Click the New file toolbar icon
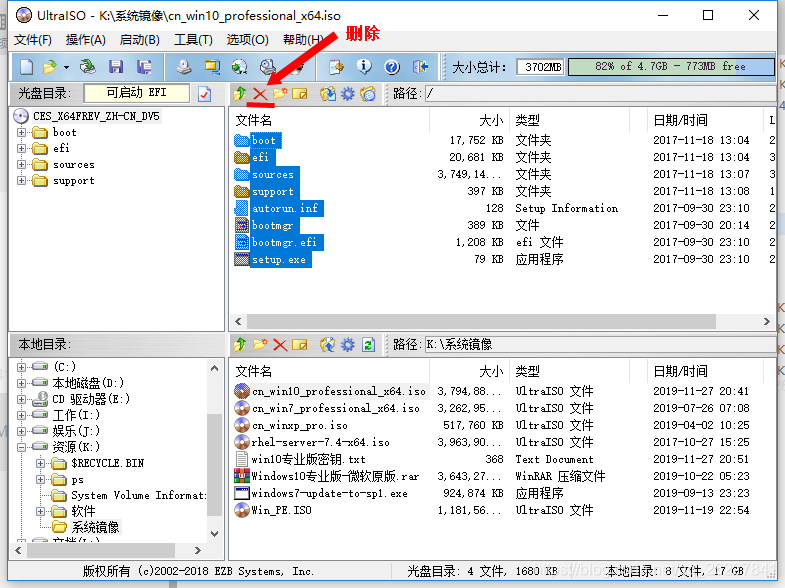The height and width of the screenshot is (588, 785). [26, 67]
